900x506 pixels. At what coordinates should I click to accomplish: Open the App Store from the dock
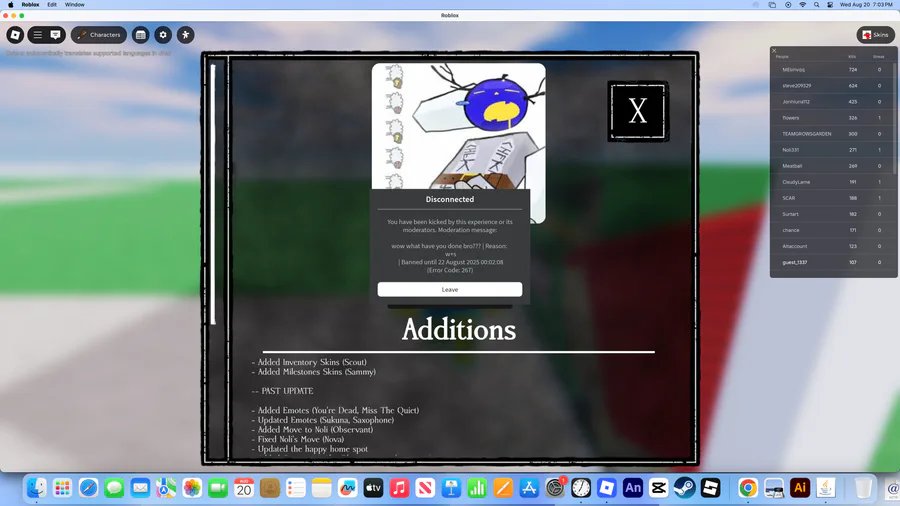tap(529, 488)
